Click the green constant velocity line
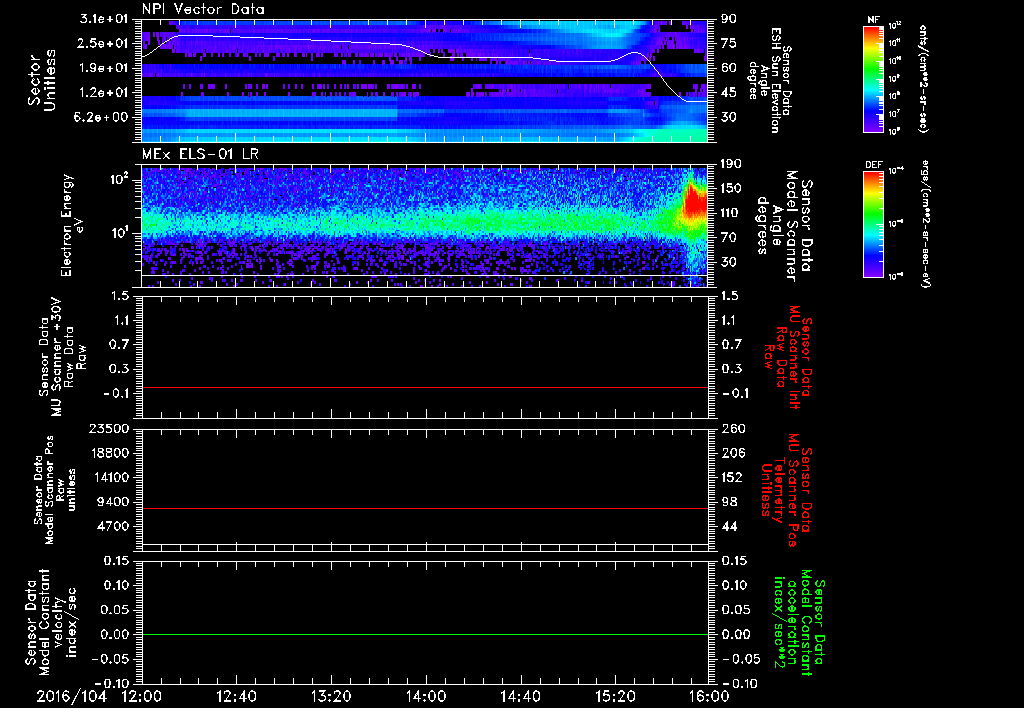The width and height of the screenshot is (1024, 708). [424, 634]
